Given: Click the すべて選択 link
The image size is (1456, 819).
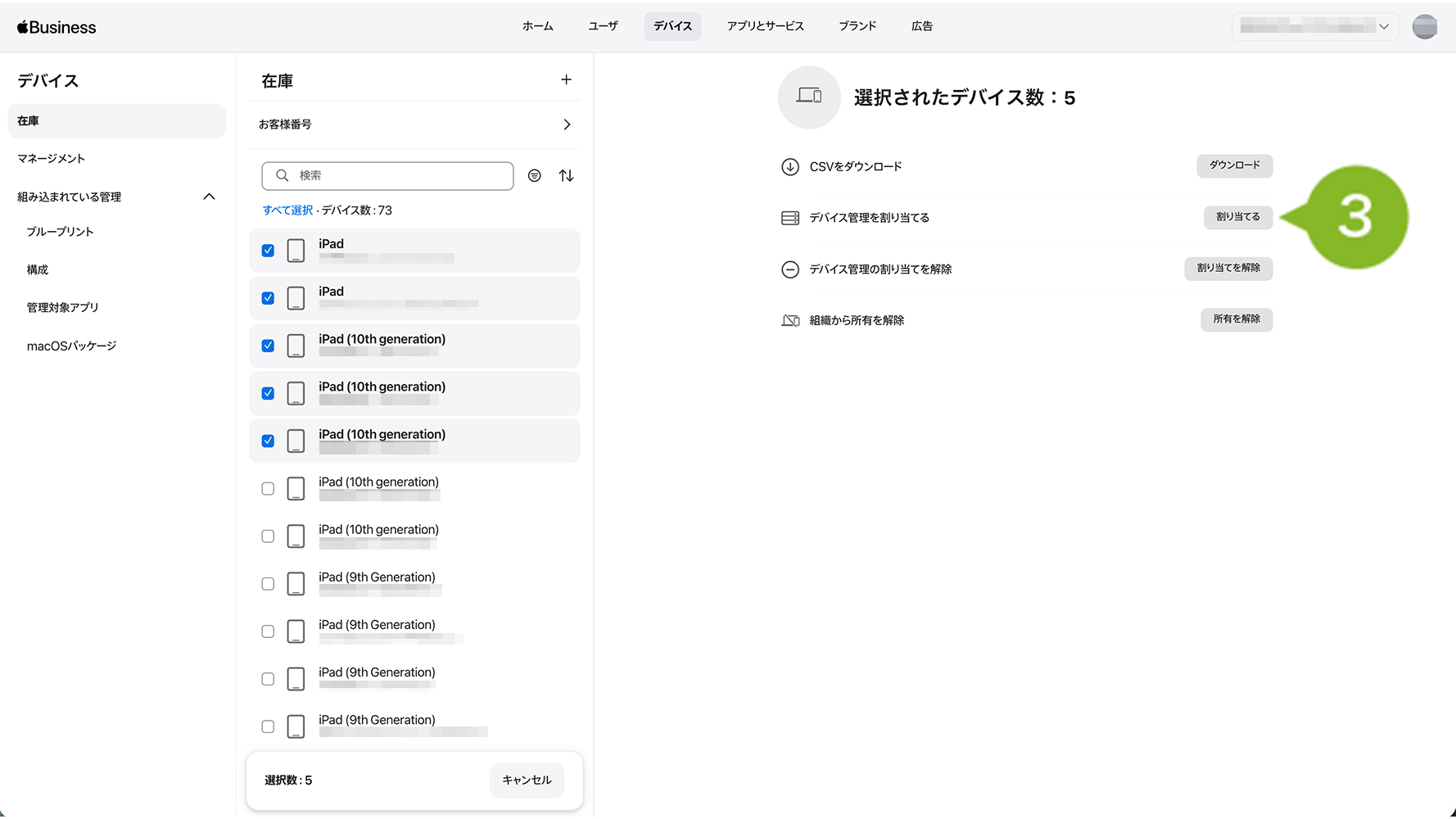Looking at the screenshot, I should [287, 210].
